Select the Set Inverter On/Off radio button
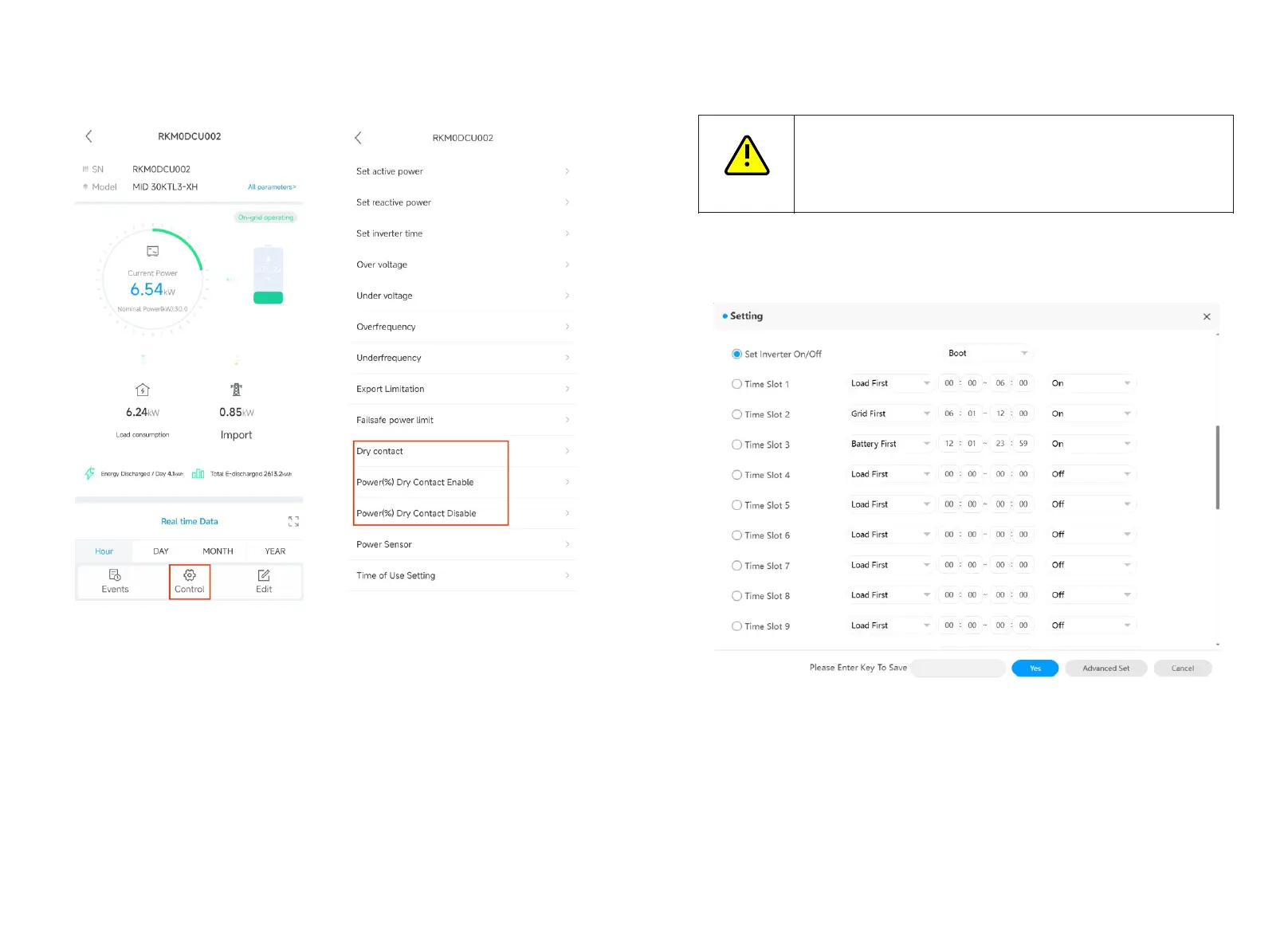The height and width of the screenshot is (949, 1288). (736, 354)
